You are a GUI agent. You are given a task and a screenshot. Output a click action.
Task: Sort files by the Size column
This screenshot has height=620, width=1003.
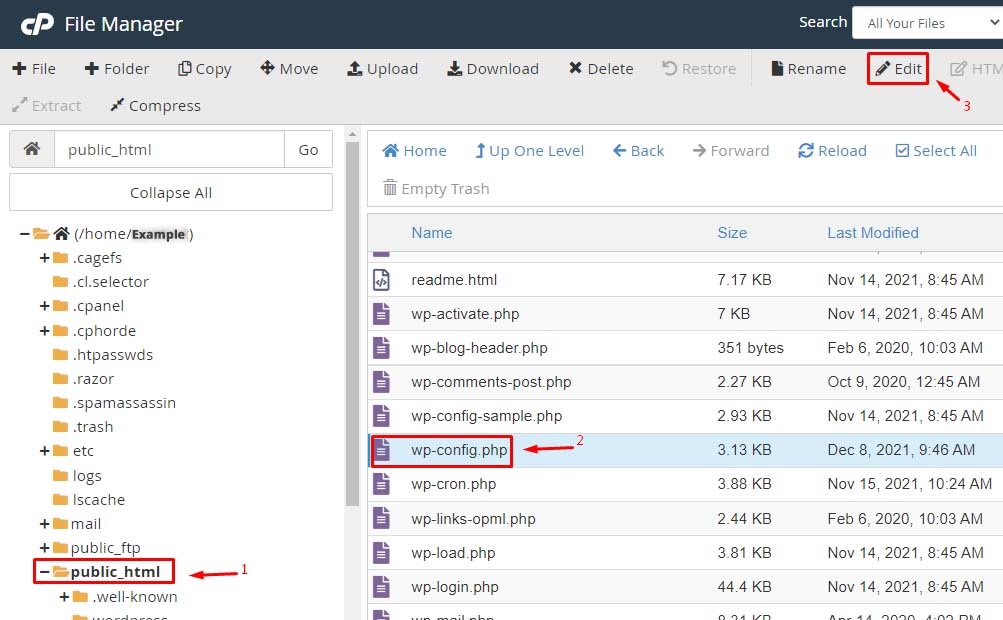click(732, 232)
